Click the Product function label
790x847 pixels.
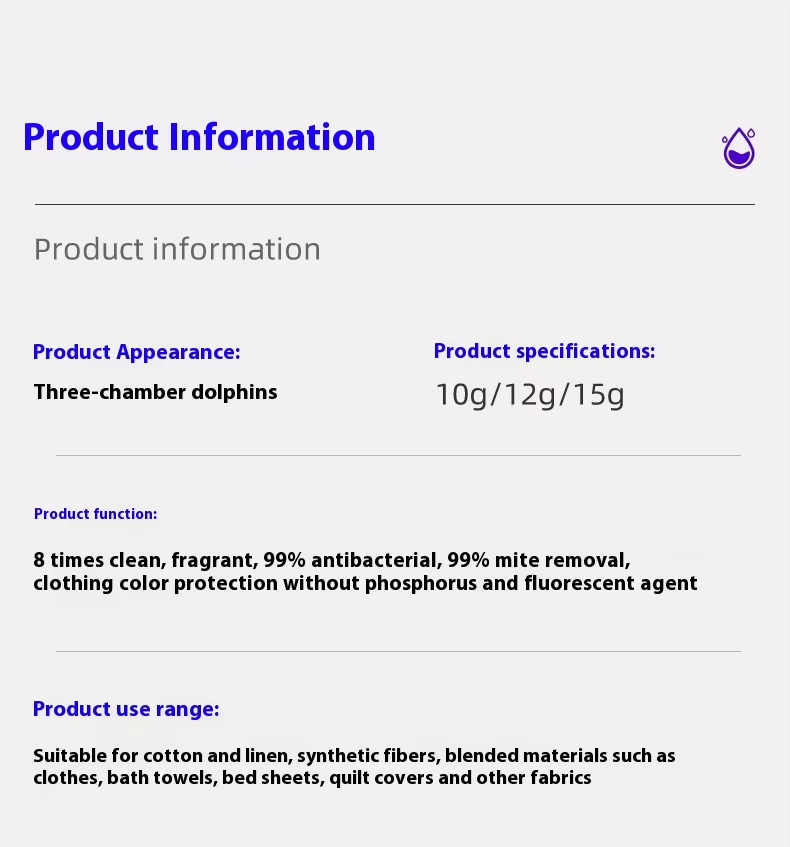95,514
